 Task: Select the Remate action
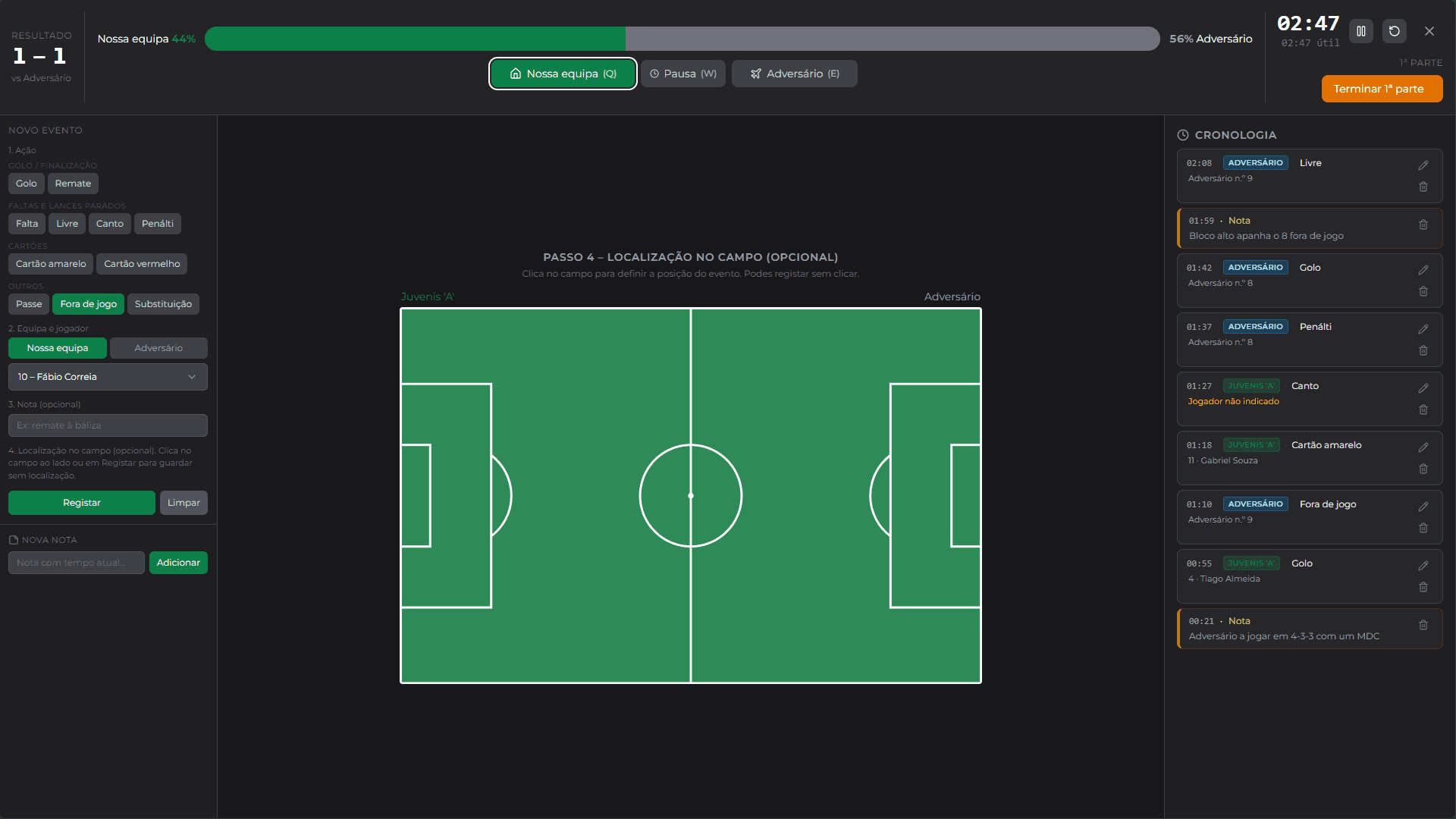click(73, 184)
